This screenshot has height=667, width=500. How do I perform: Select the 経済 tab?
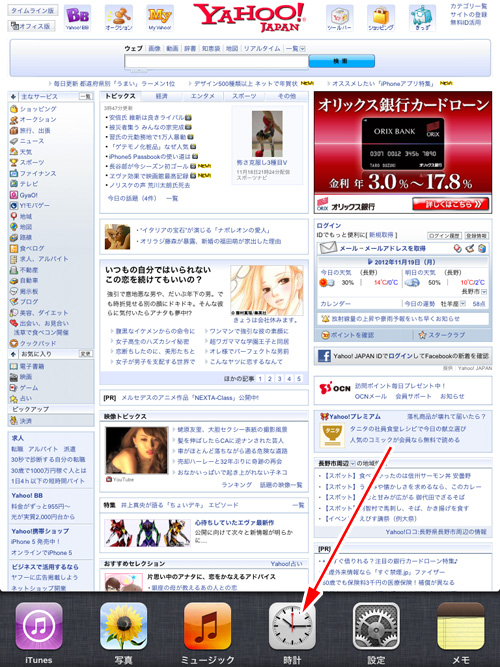[x=162, y=96]
